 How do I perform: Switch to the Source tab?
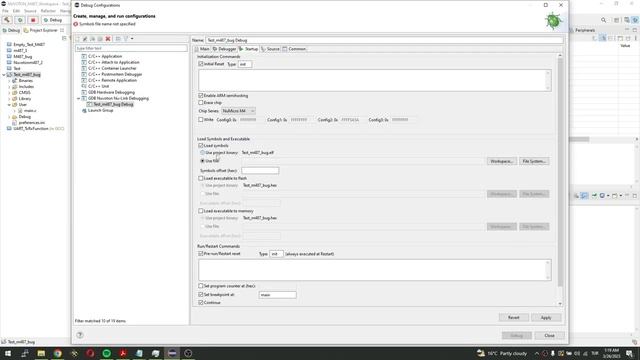pyautogui.click(x=271, y=49)
